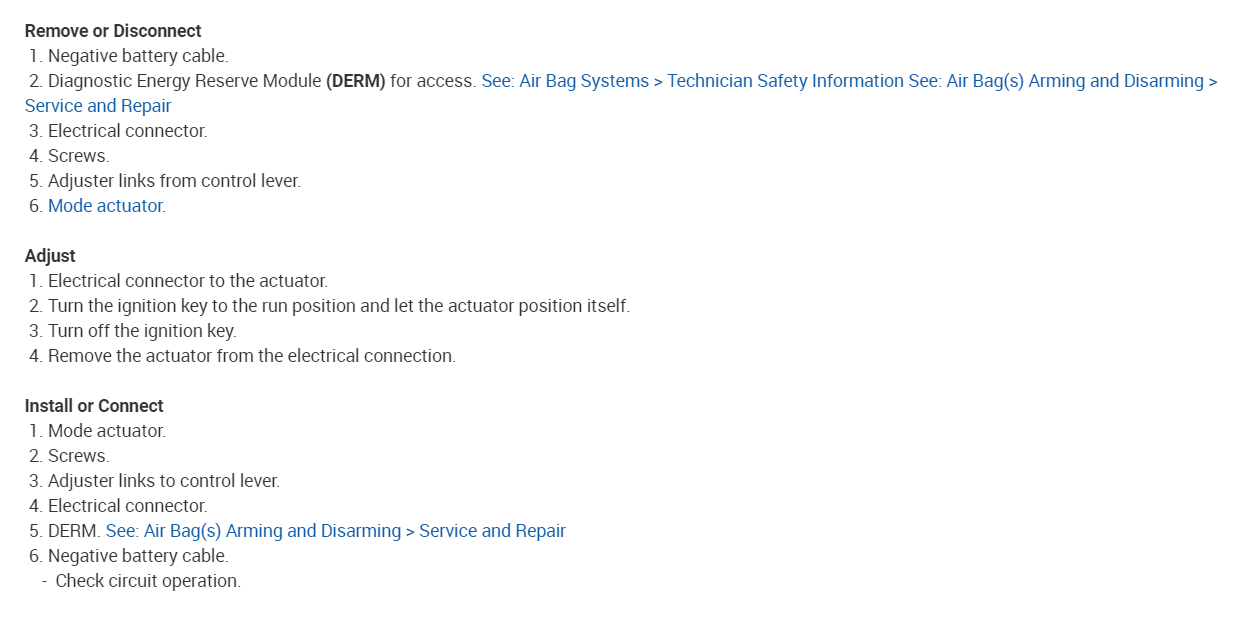Click "Adjuster links from control lever" step
Viewport: 1240px width, 621px height.
tap(174, 181)
